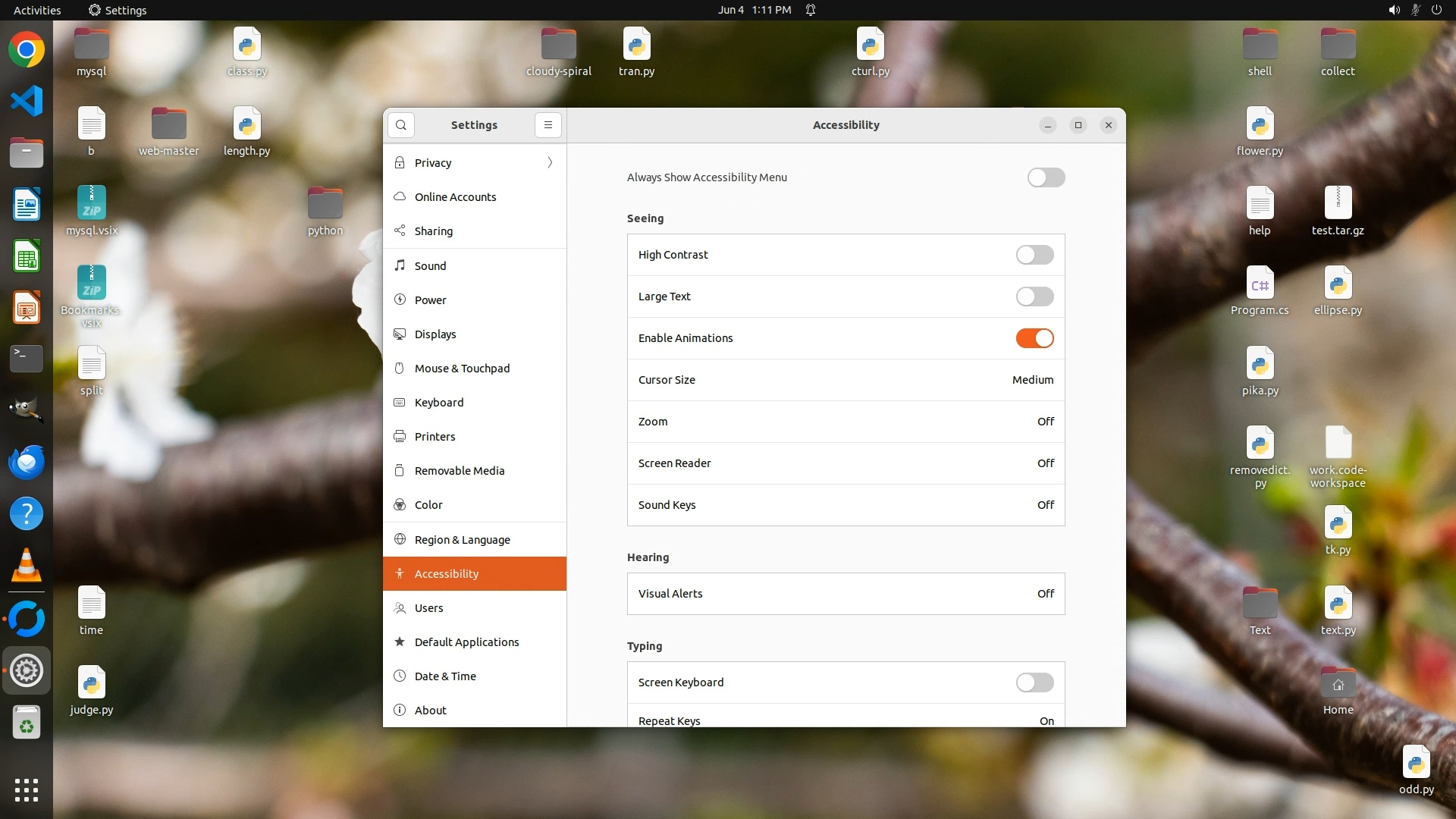Open Visual Alerts under Hearing
This screenshot has width=1456, height=819.
(846, 594)
